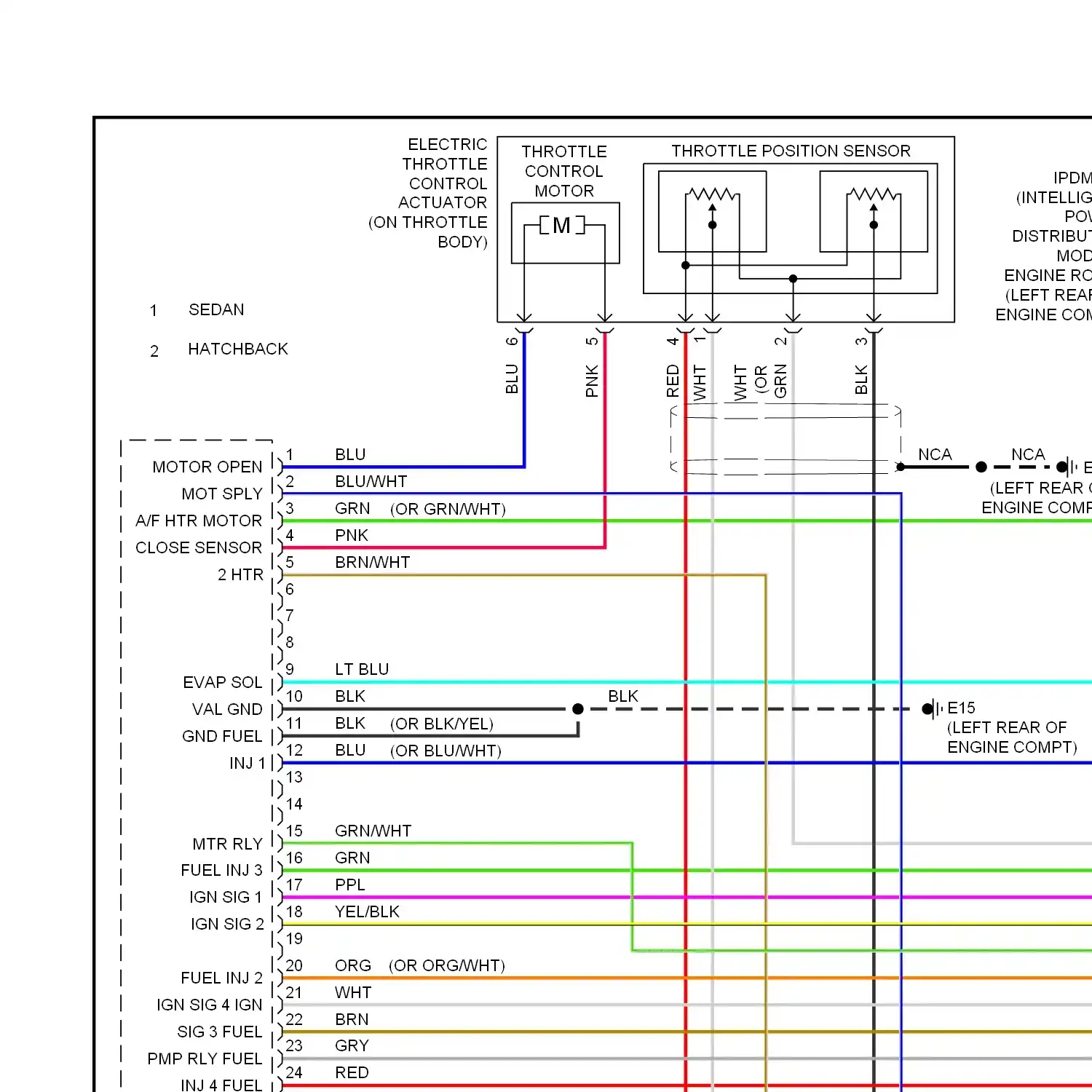Image resolution: width=1092 pixels, height=1092 pixels.
Task: Click the 2 HTR label
Action: pos(240,574)
